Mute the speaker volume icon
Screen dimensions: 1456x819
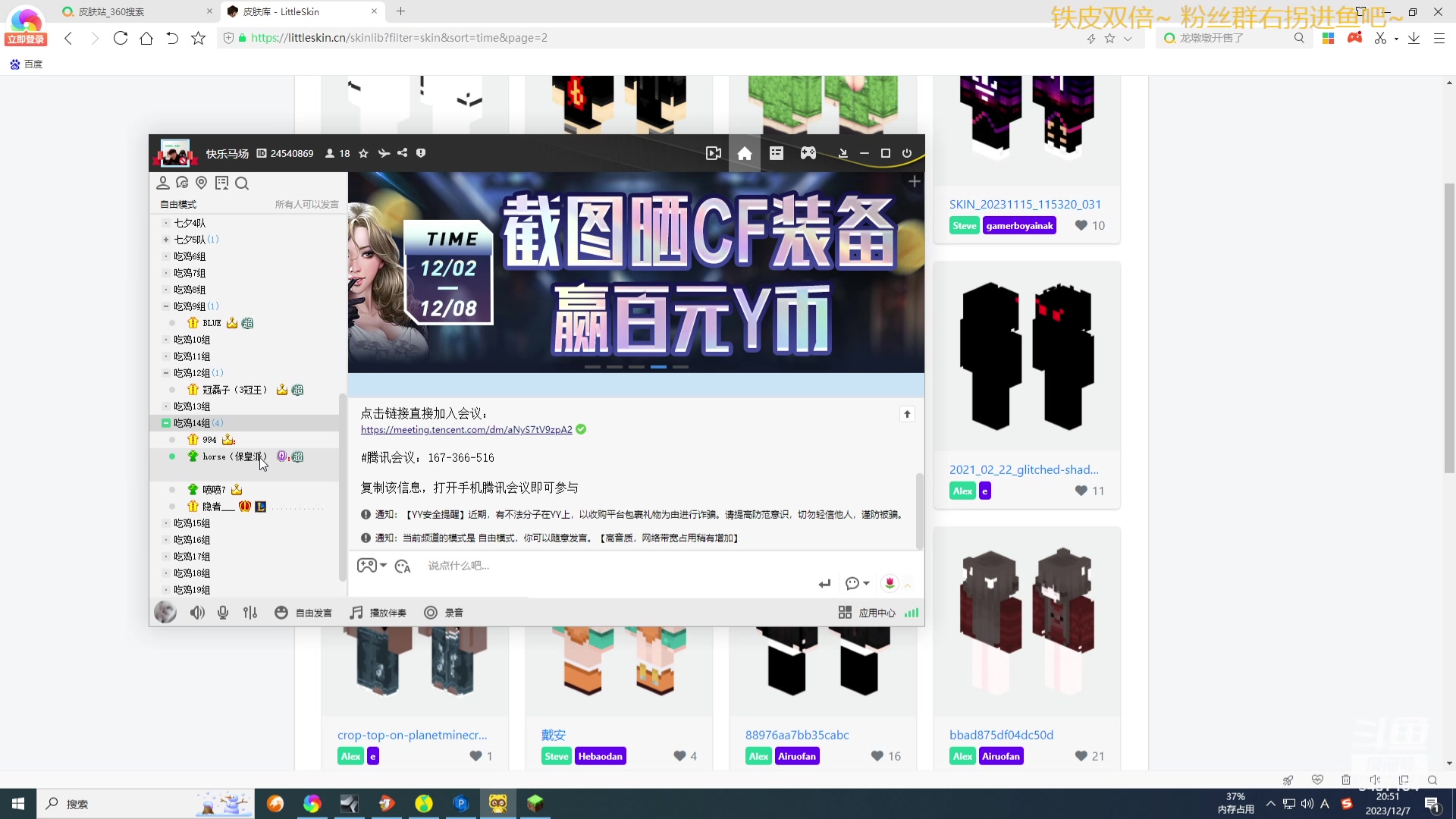coord(196,612)
